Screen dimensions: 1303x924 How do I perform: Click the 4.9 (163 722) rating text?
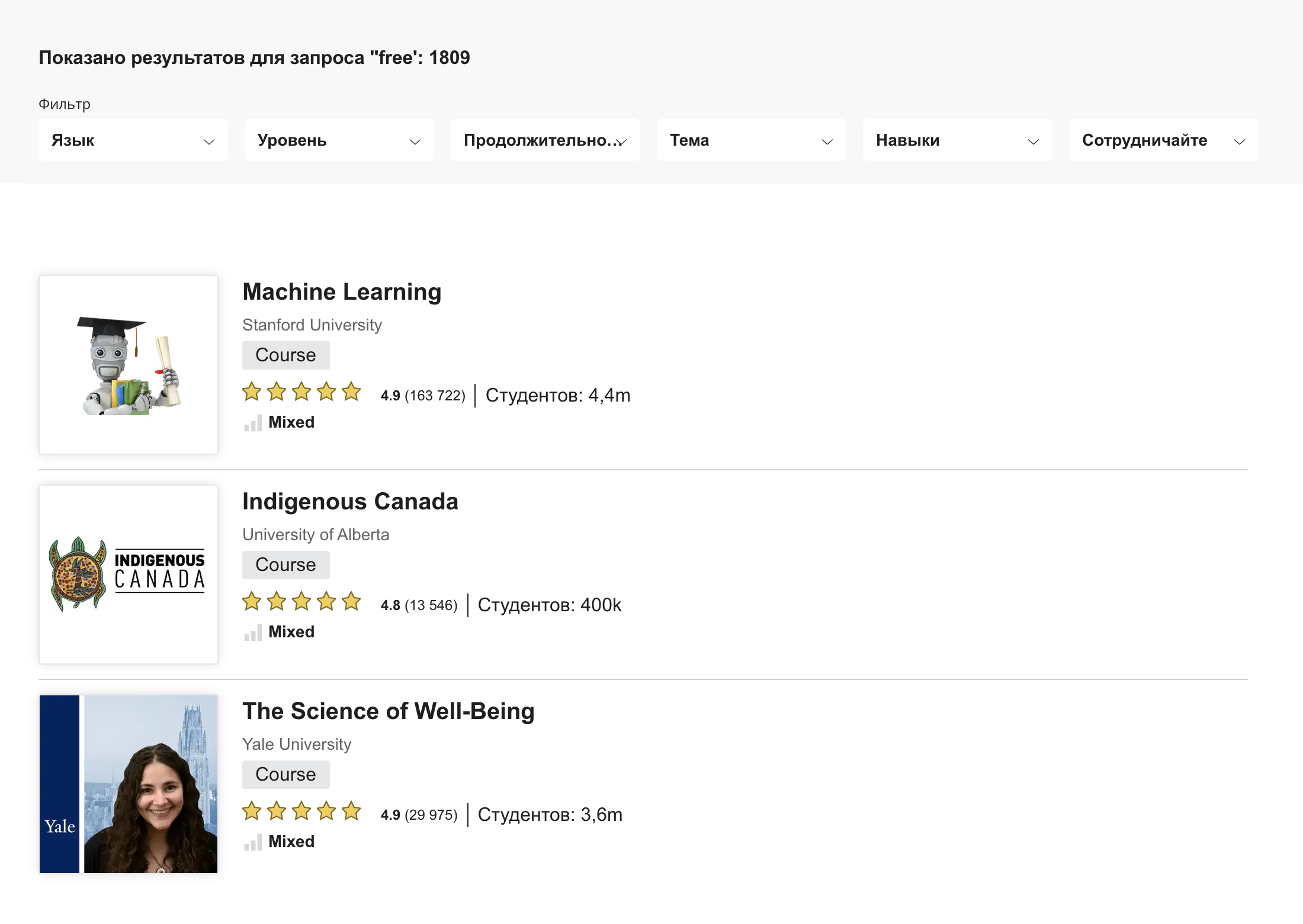(x=423, y=396)
